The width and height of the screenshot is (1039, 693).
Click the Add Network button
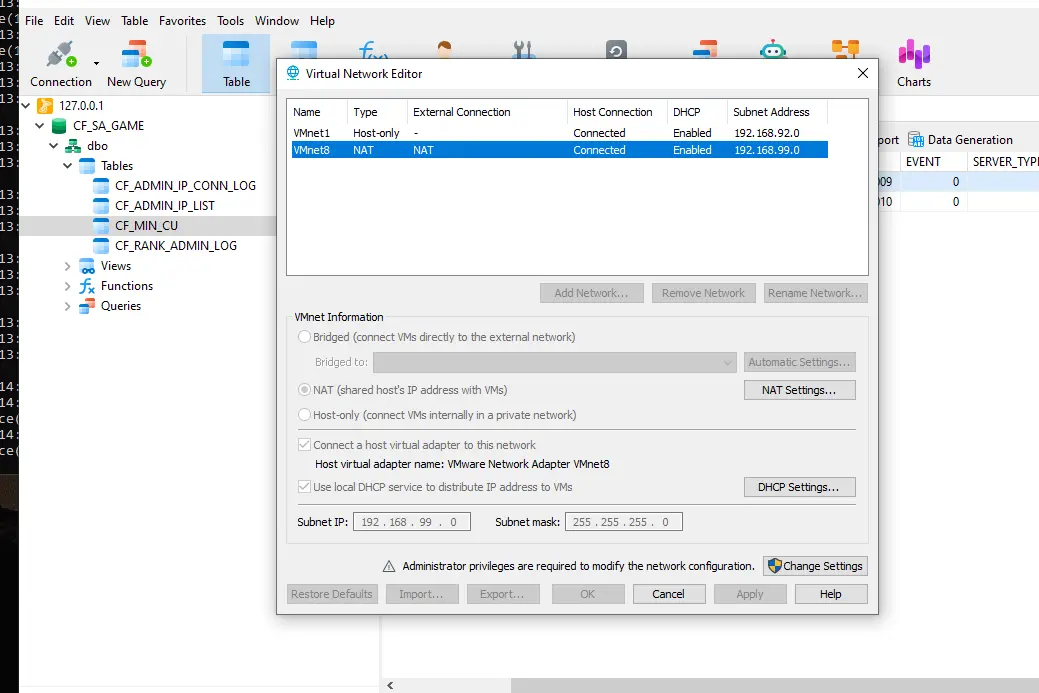click(591, 293)
